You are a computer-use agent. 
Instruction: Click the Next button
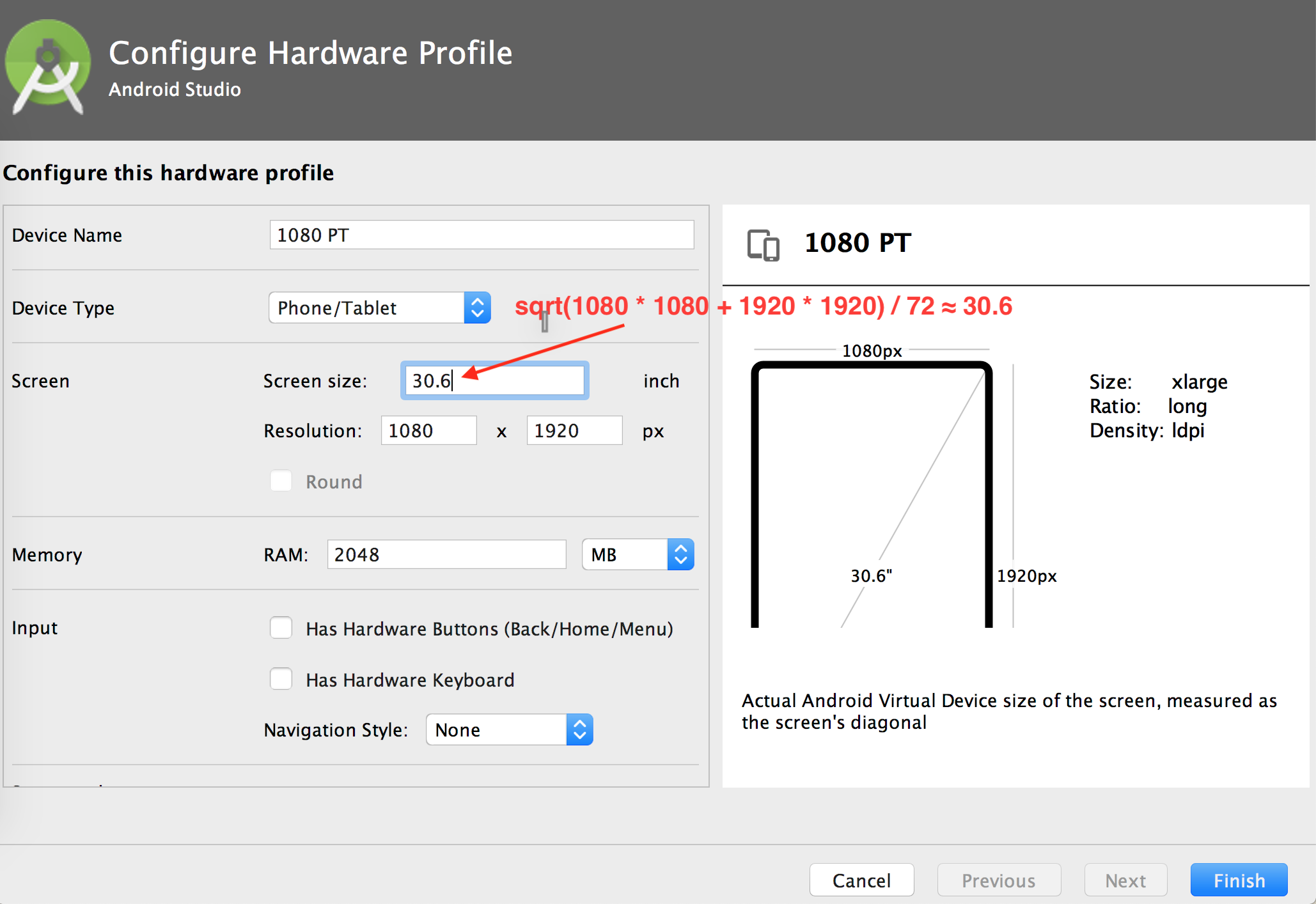pos(1125,880)
